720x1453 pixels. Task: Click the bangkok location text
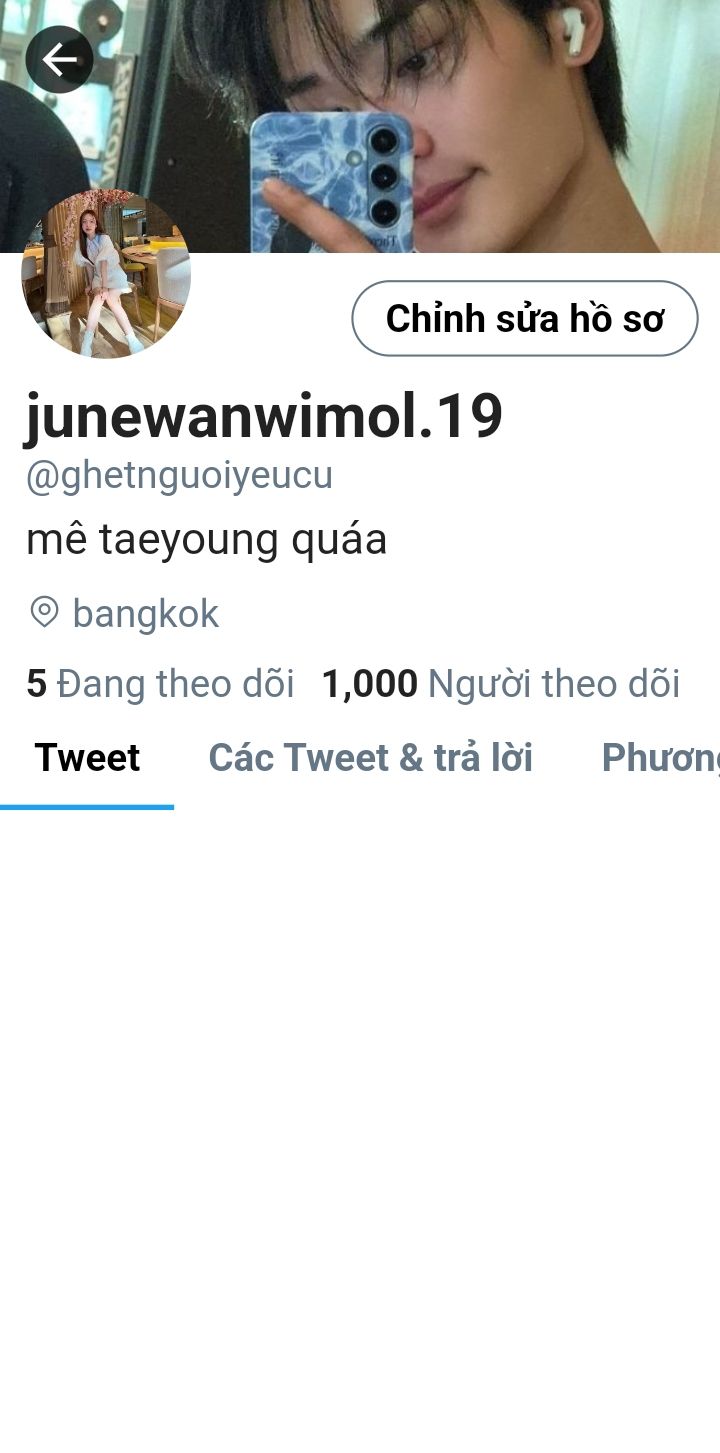pos(146,613)
